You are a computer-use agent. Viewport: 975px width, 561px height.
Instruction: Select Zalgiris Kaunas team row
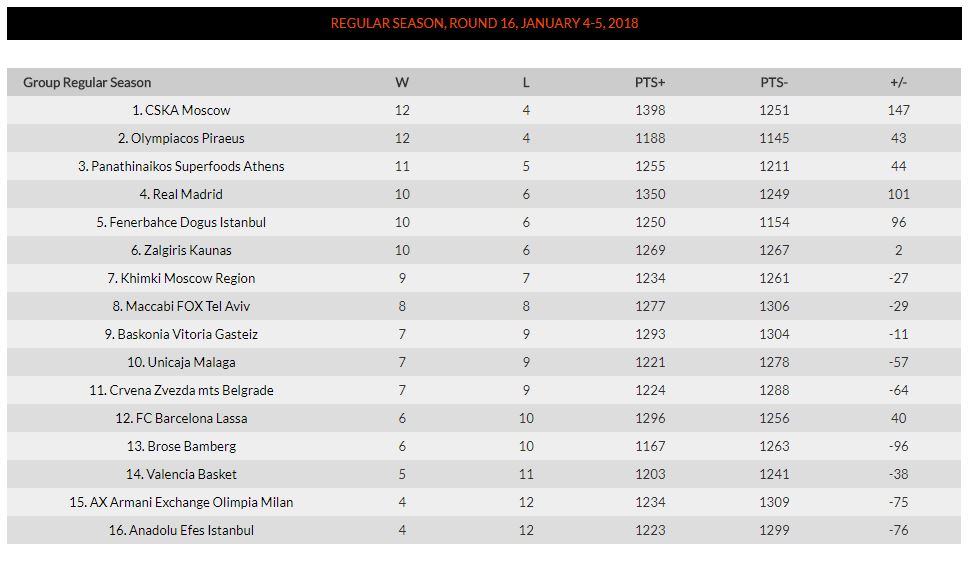181,250
